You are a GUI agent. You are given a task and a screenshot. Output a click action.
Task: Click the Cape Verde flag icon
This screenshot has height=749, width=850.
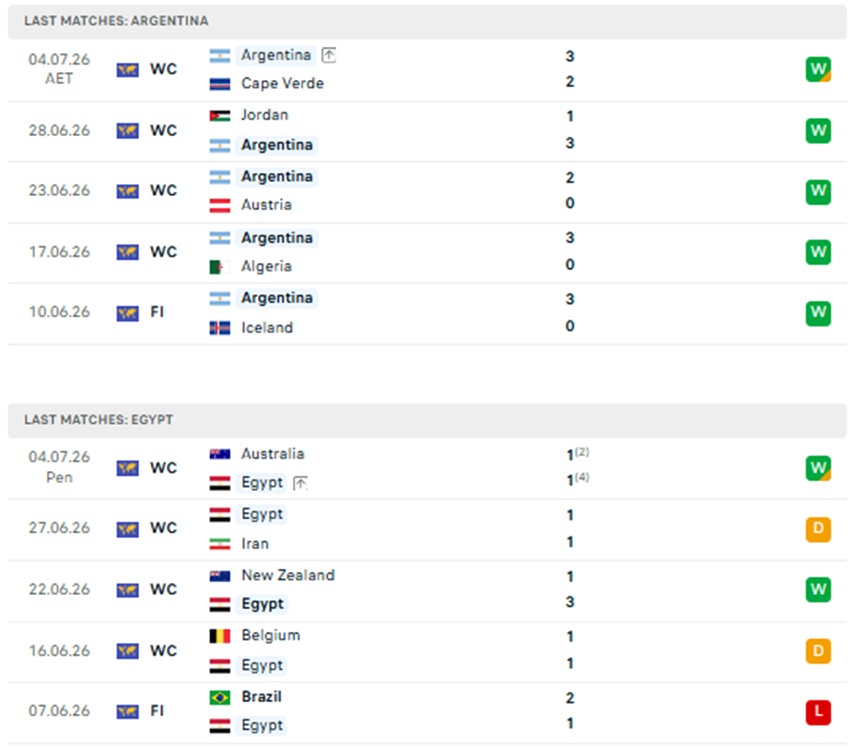(x=220, y=84)
